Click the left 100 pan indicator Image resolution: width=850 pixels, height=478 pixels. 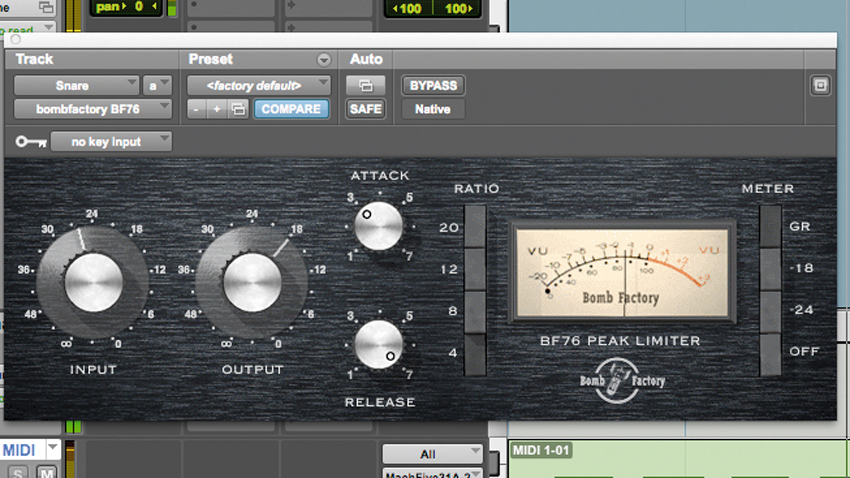coord(407,8)
